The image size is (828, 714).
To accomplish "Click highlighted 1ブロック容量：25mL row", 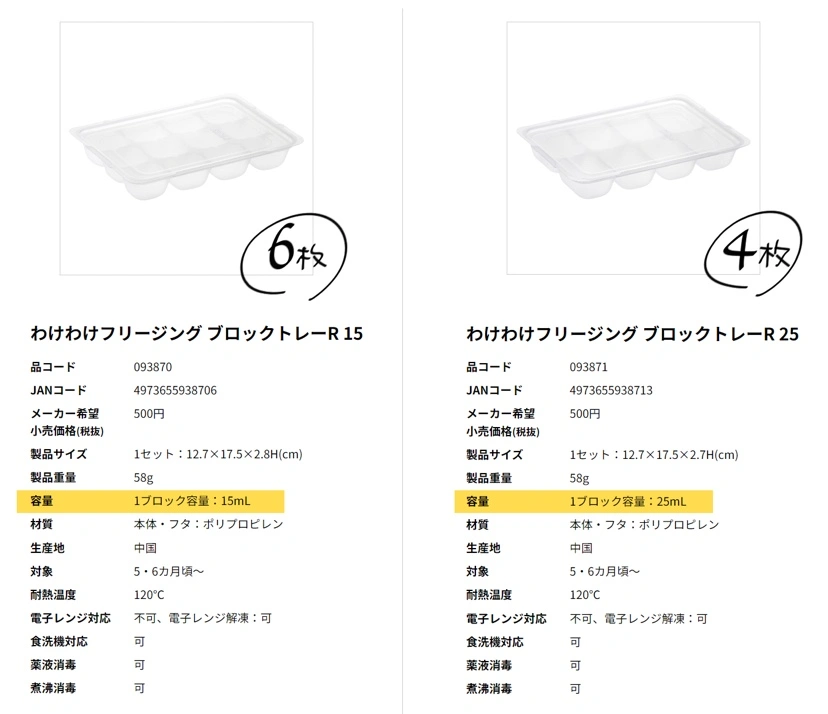I will 584,502.
